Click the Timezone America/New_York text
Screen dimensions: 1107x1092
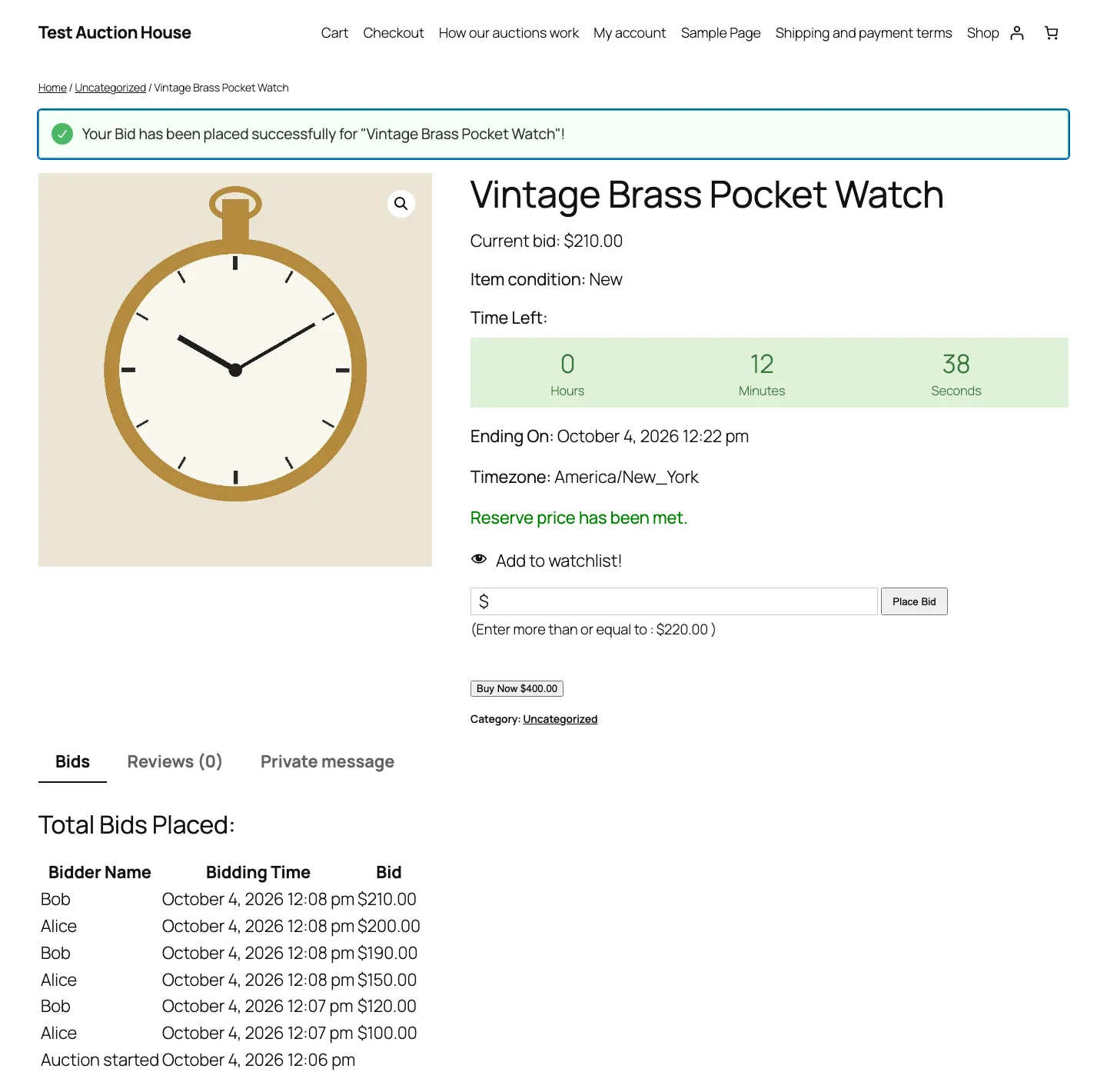pos(584,477)
